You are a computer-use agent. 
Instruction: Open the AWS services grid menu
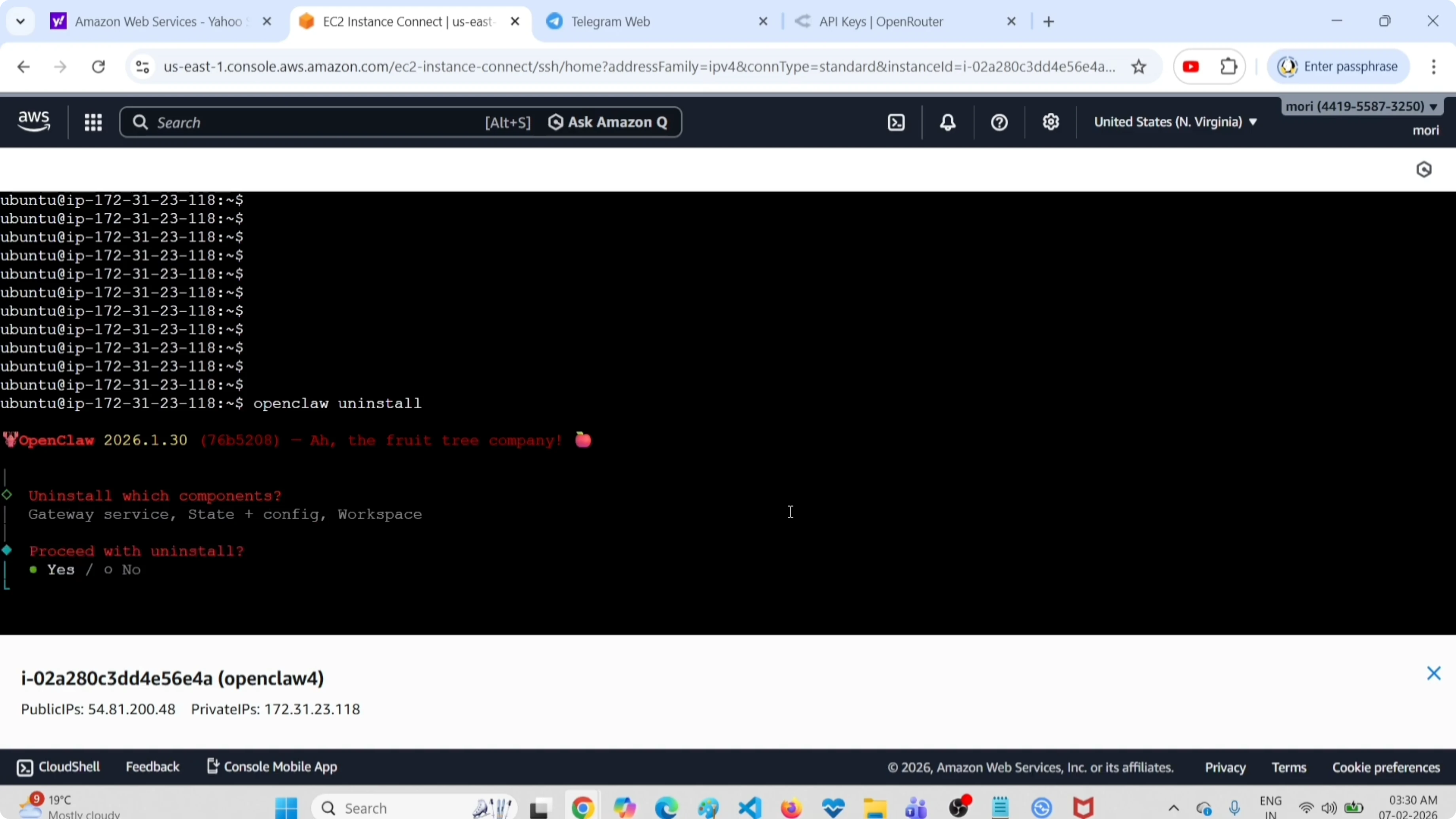tap(93, 122)
